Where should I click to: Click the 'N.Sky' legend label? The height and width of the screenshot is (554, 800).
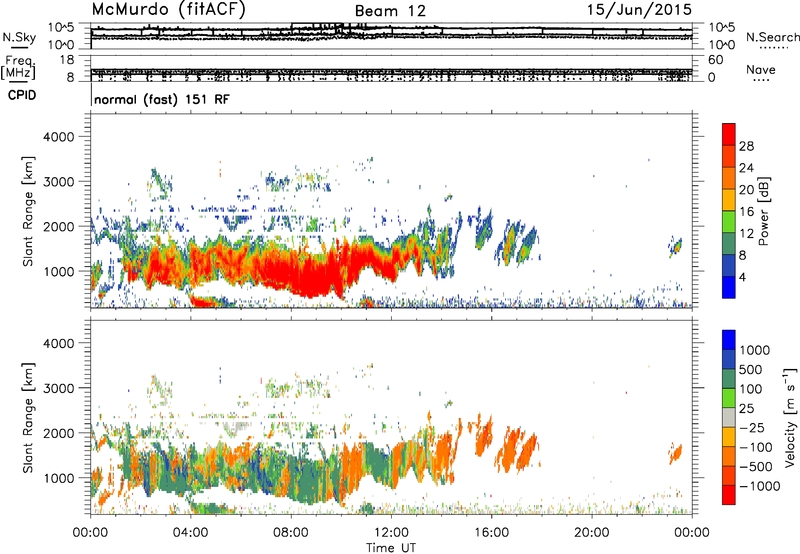pos(19,37)
